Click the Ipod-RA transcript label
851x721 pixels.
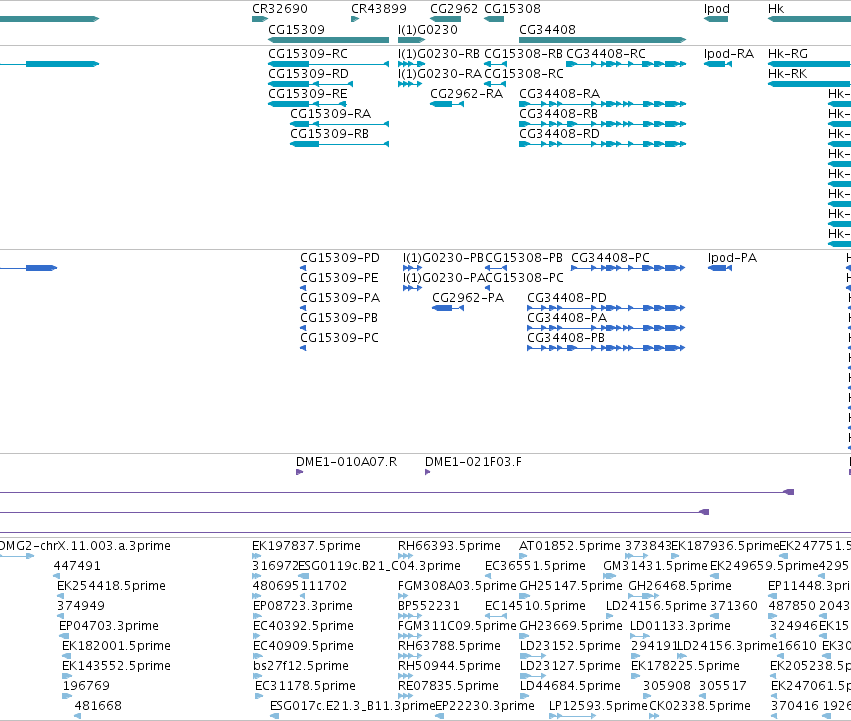[729, 54]
